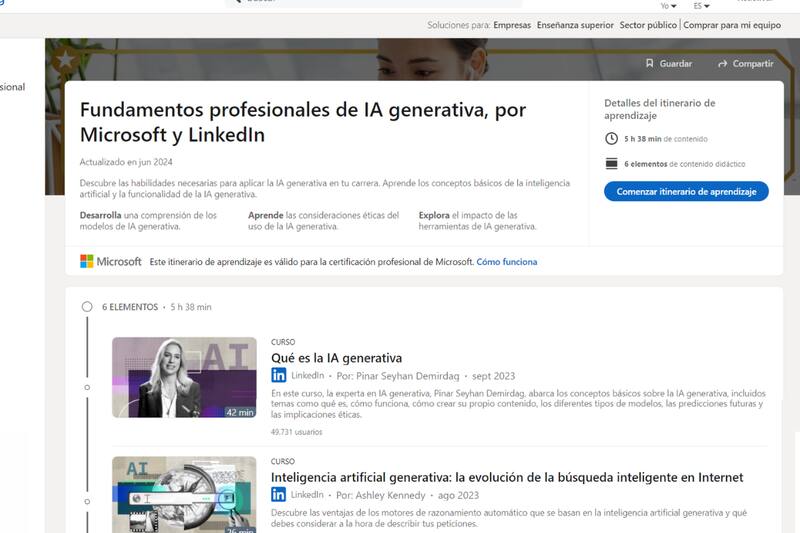Click the author text Por: Ashley Kennedy
Screen dimensions: 800x533
[x=381, y=495]
